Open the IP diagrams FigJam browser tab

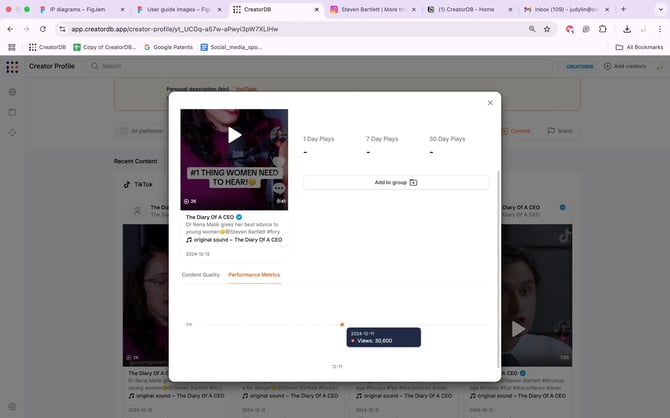point(81,9)
